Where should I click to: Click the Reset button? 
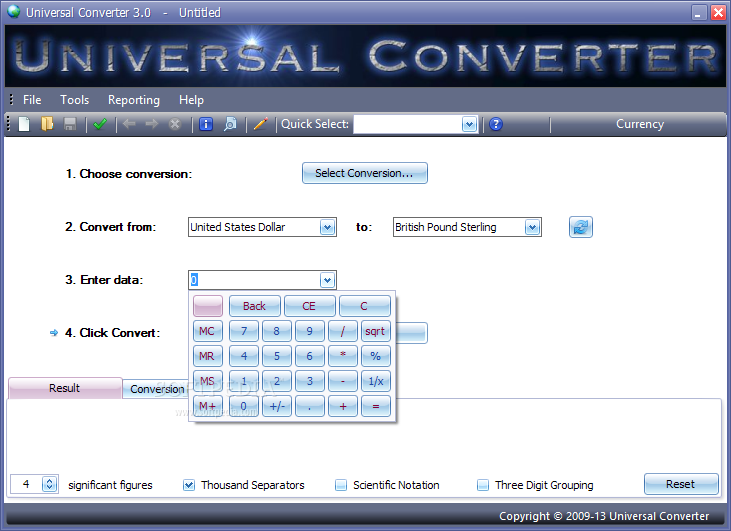click(x=681, y=484)
